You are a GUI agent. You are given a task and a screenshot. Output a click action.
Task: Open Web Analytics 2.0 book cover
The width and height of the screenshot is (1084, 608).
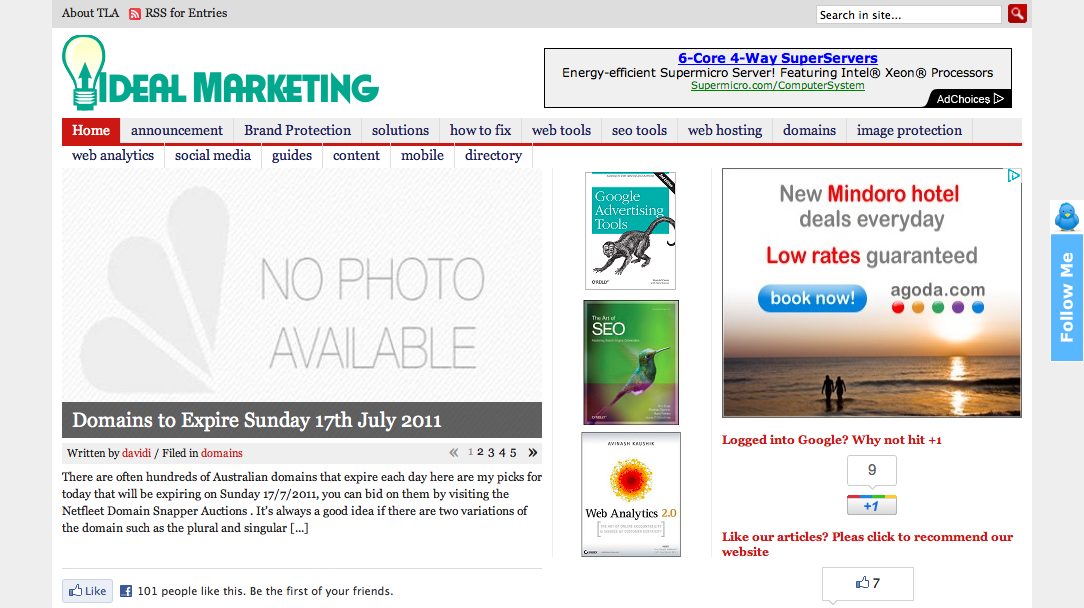pyautogui.click(x=631, y=494)
